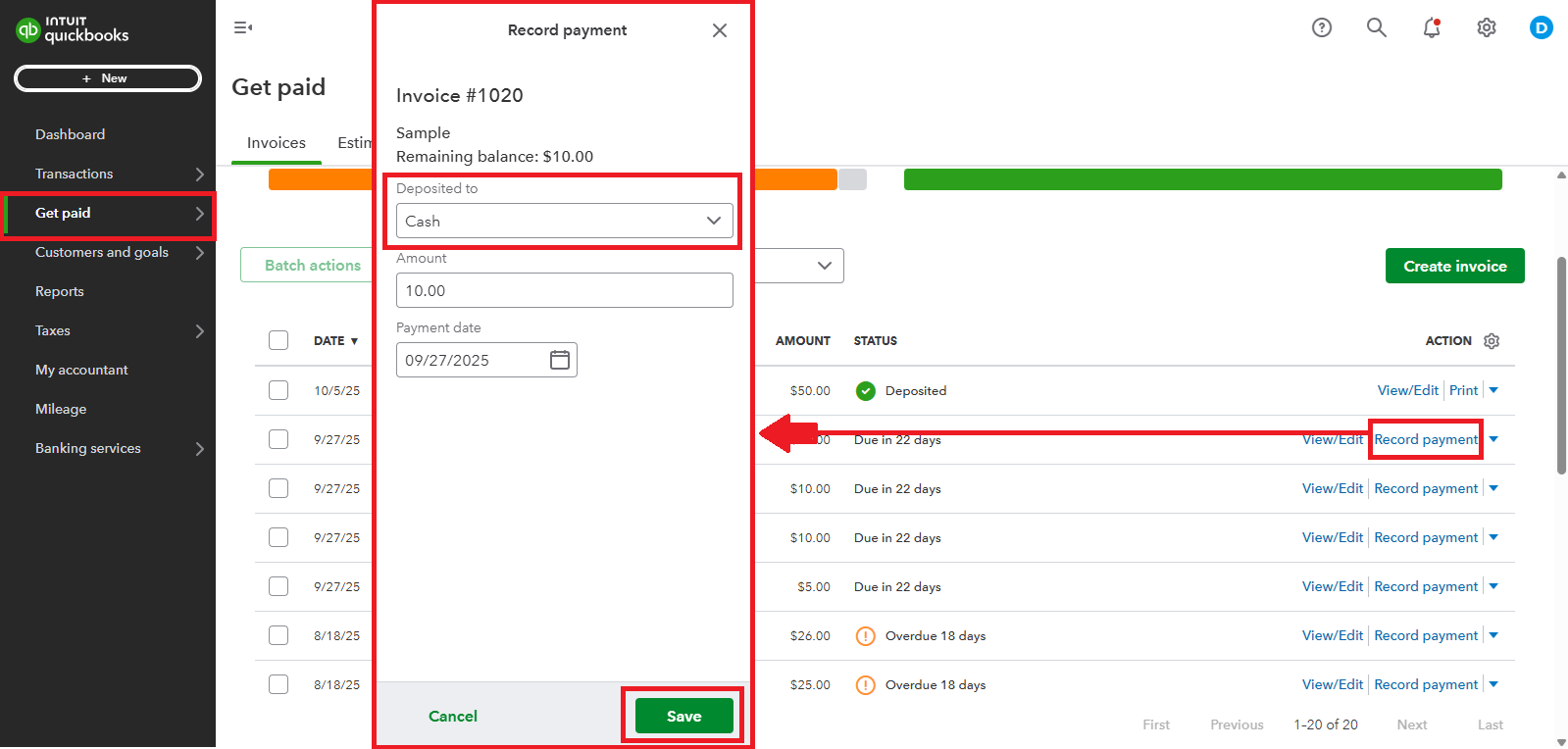The image size is (1568, 749).
Task: Expand action dropdown arrow for Deposited invoice
Action: point(1493,390)
